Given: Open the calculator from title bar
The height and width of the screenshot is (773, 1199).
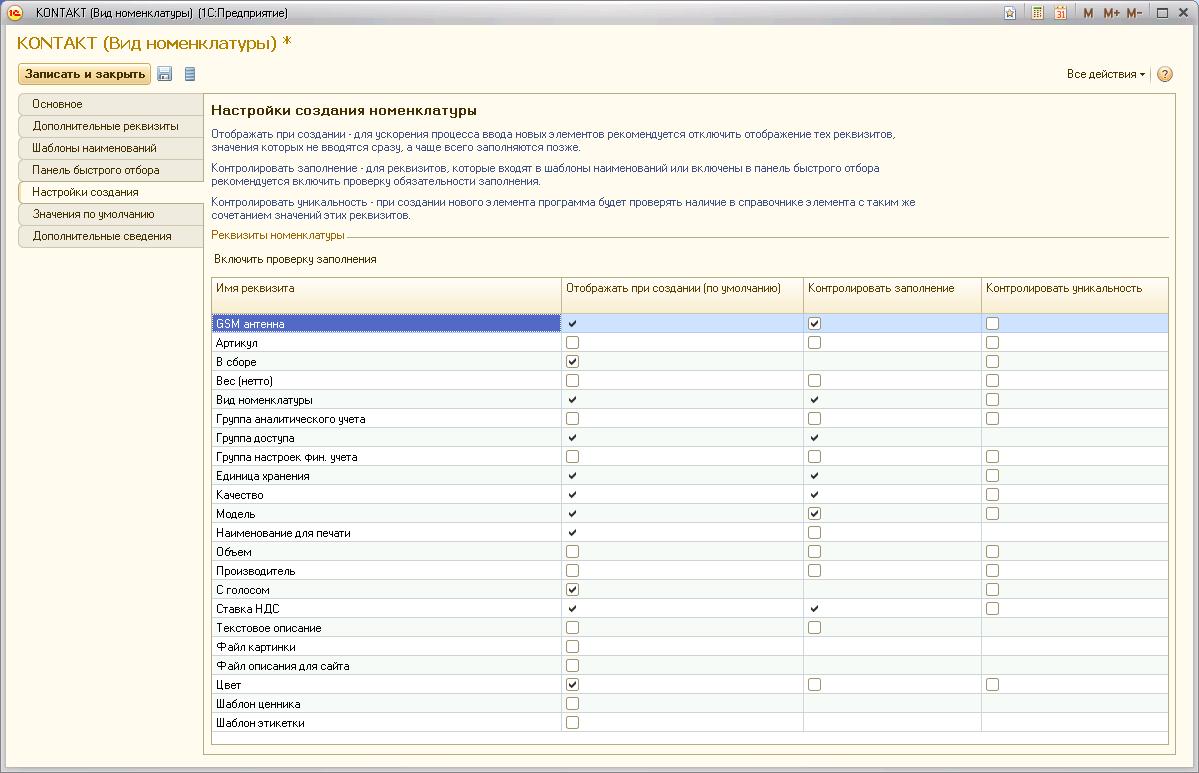Looking at the screenshot, I should 1037,13.
